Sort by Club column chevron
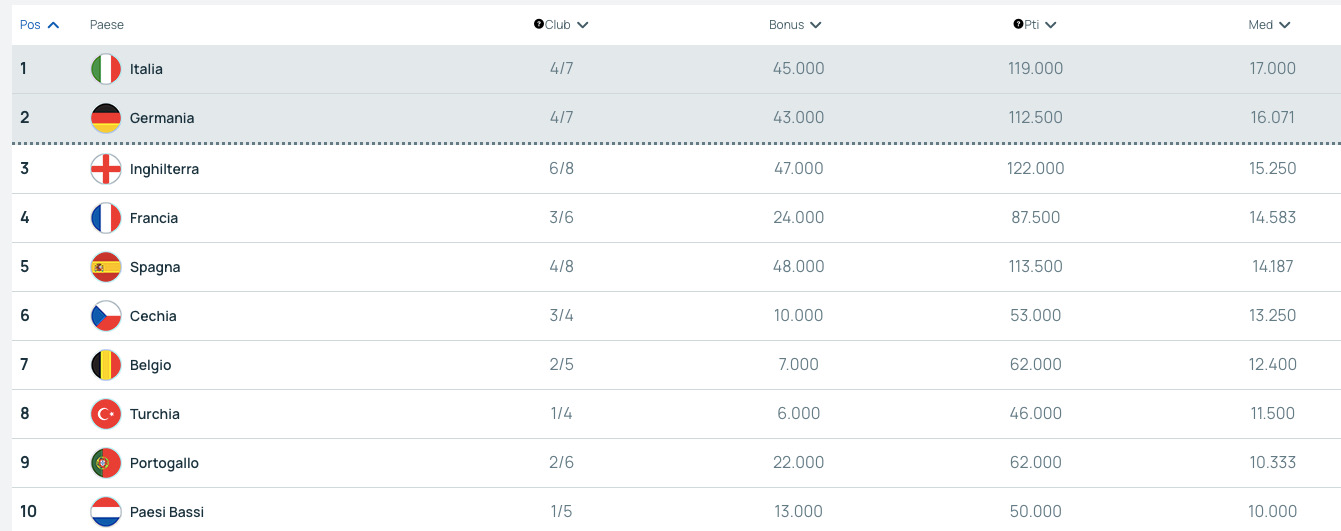 pos(583,25)
